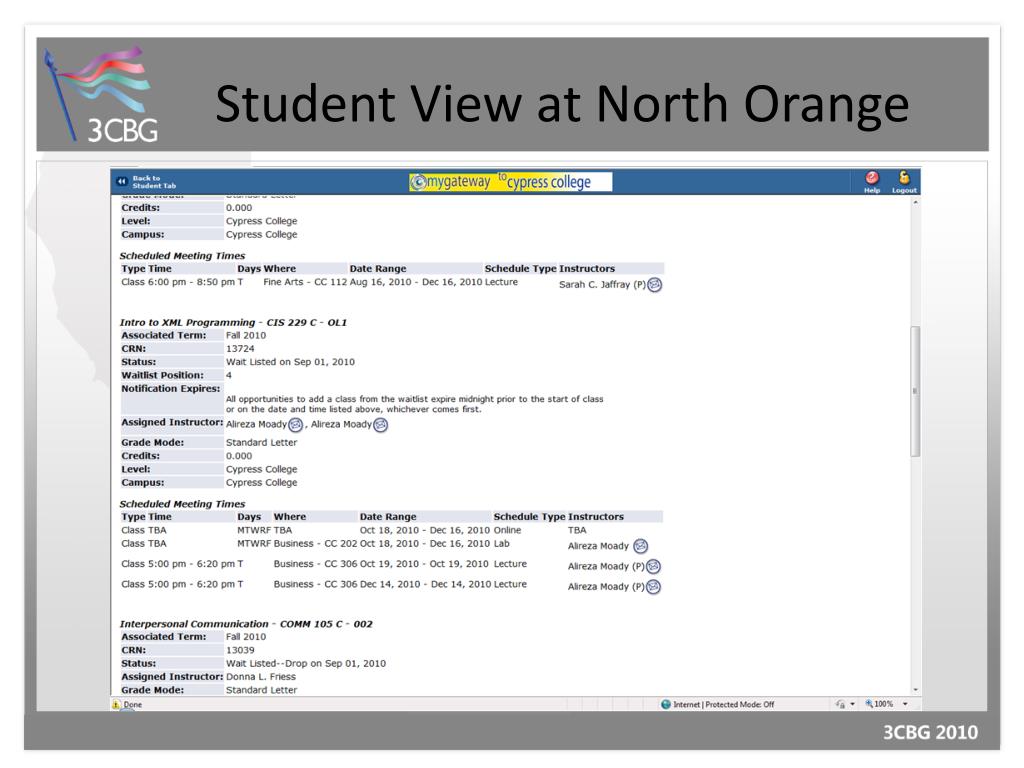Viewport: 1024px width, 768px height.
Task: Click the Back to Student Tab arrow icon
Action: (121, 182)
